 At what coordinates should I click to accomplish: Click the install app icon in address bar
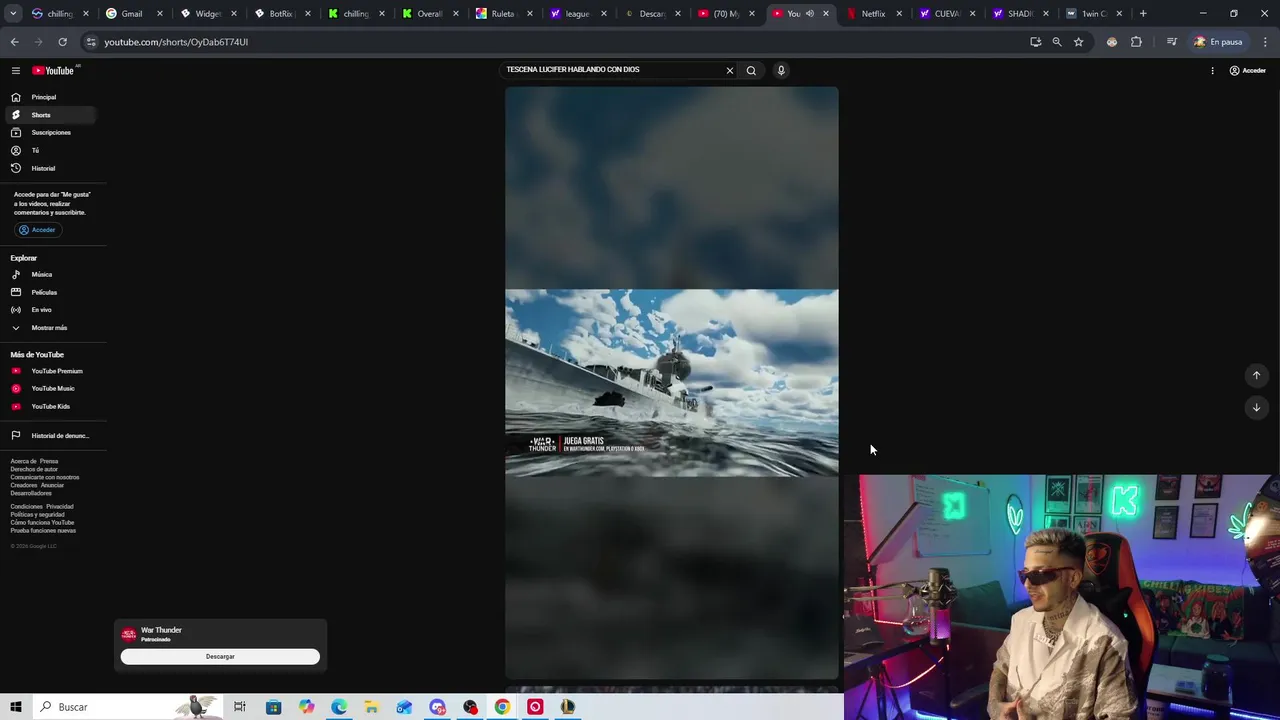point(1035,42)
